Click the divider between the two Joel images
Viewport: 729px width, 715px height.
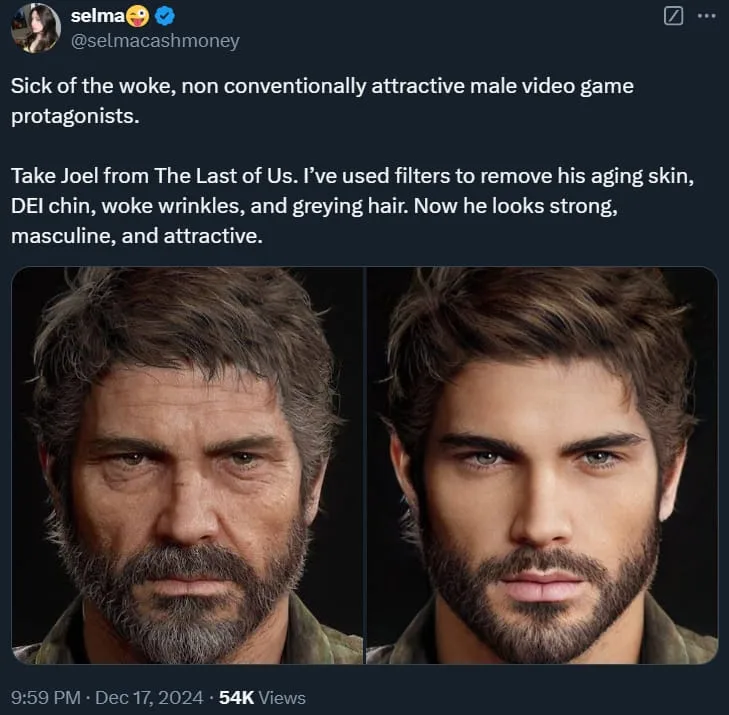tap(365, 465)
